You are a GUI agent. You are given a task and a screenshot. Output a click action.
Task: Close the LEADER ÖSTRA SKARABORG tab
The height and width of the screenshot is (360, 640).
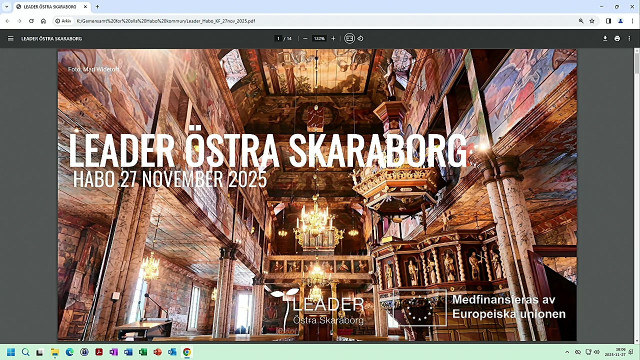coord(85,7)
